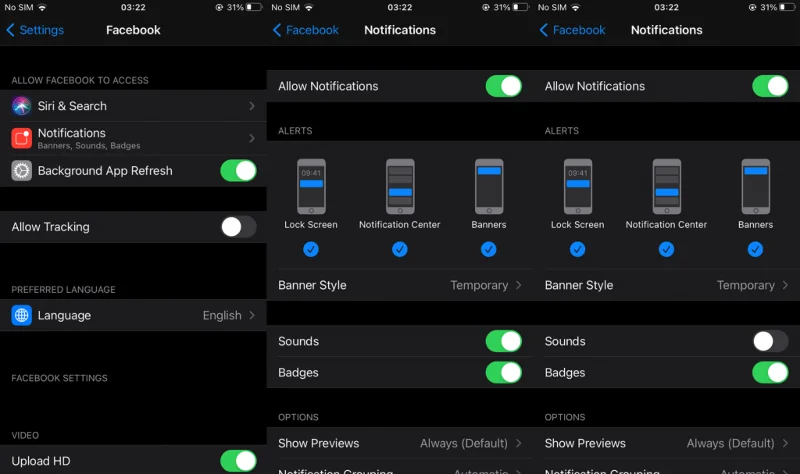Viewport: 800px width, 474px height.
Task: Tap the 'Lock Screen' label on middle screen
Action: tap(311, 224)
